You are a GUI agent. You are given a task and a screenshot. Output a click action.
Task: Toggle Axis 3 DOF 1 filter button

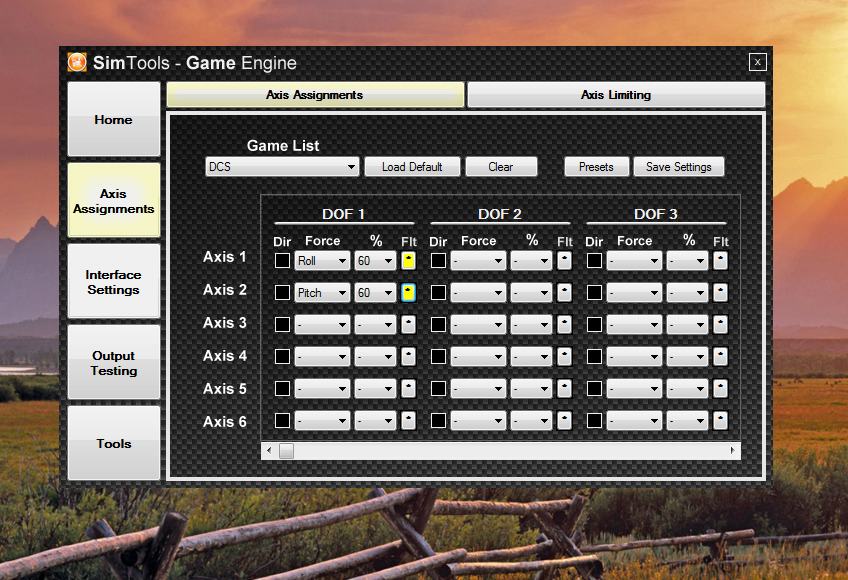408,325
